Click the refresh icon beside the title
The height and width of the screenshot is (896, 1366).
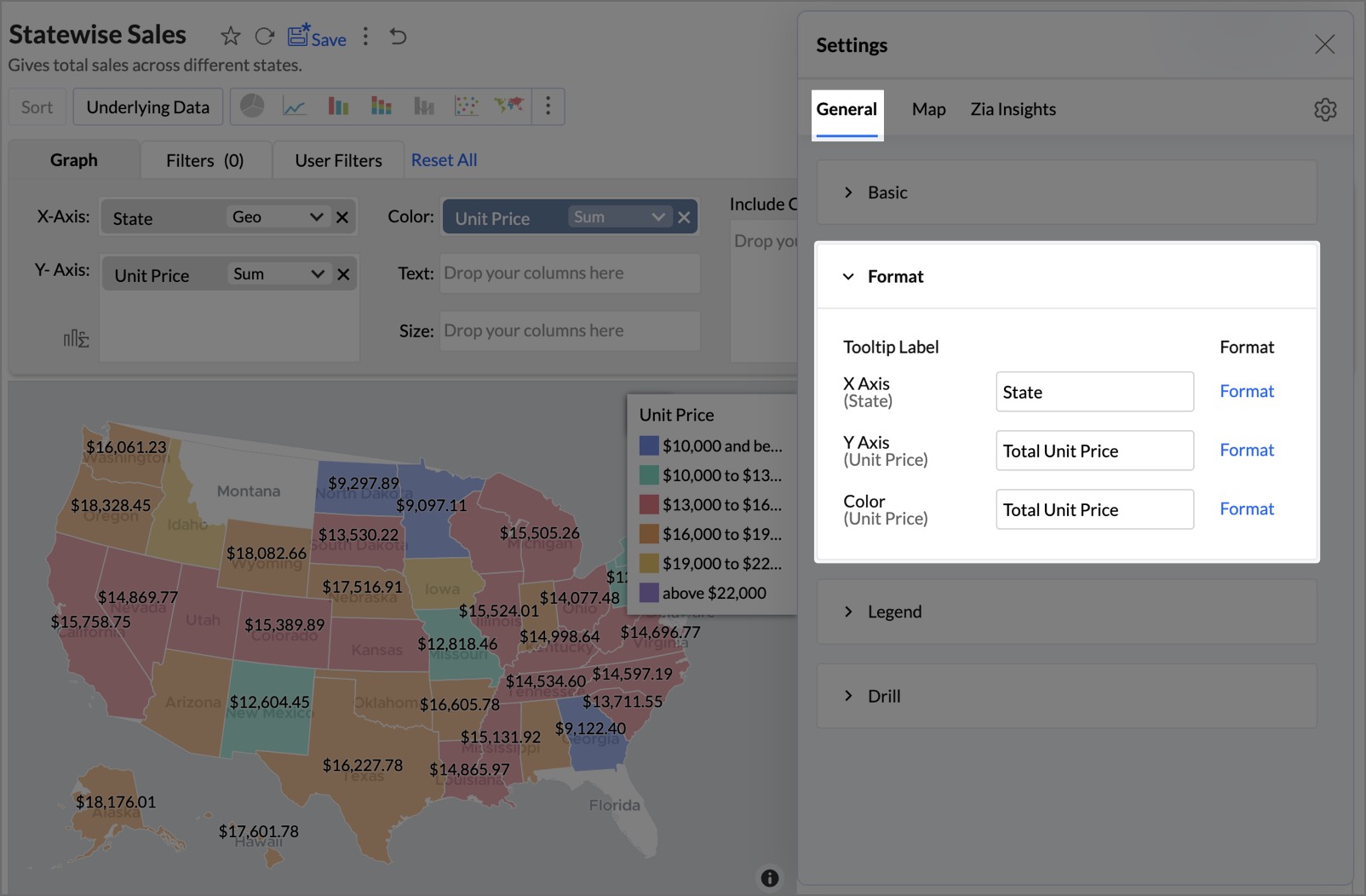pyautogui.click(x=265, y=36)
